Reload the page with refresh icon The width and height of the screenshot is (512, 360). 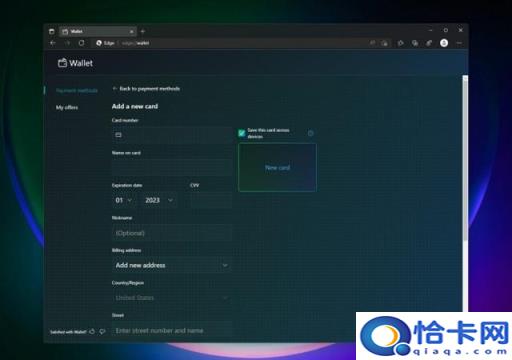pos(82,43)
